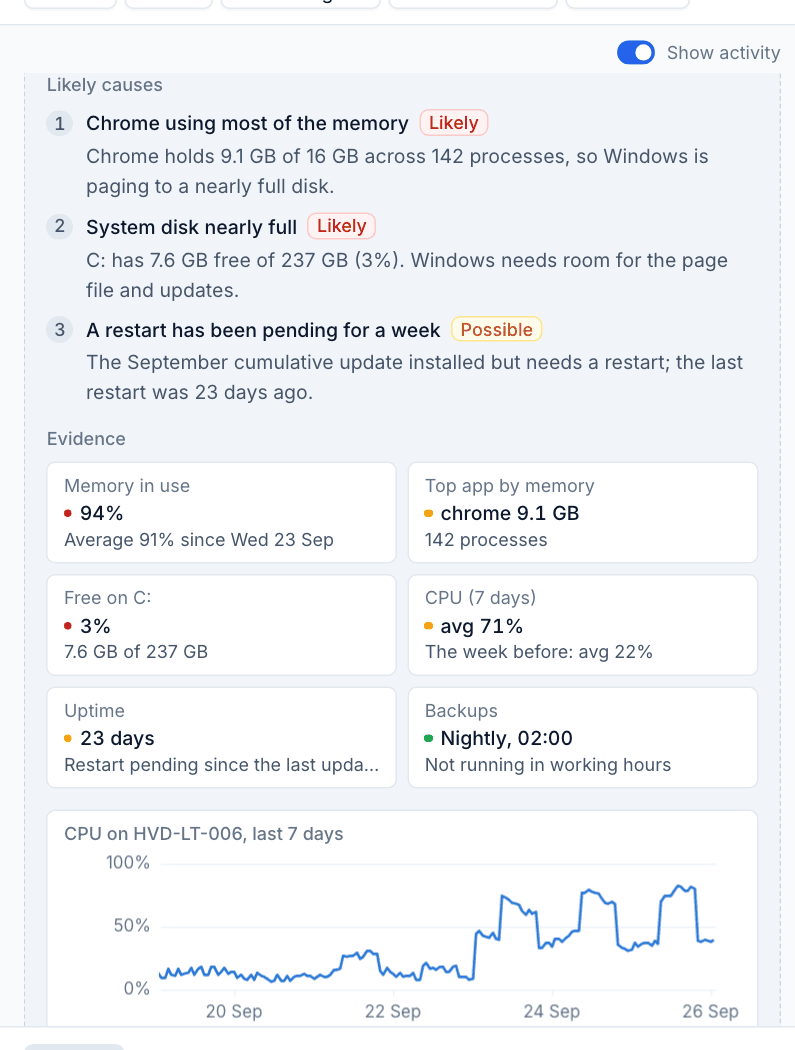Image resolution: width=795 pixels, height=1050 pixels.
Task: Toggle the Show activity switch
Action: (636, 53)
